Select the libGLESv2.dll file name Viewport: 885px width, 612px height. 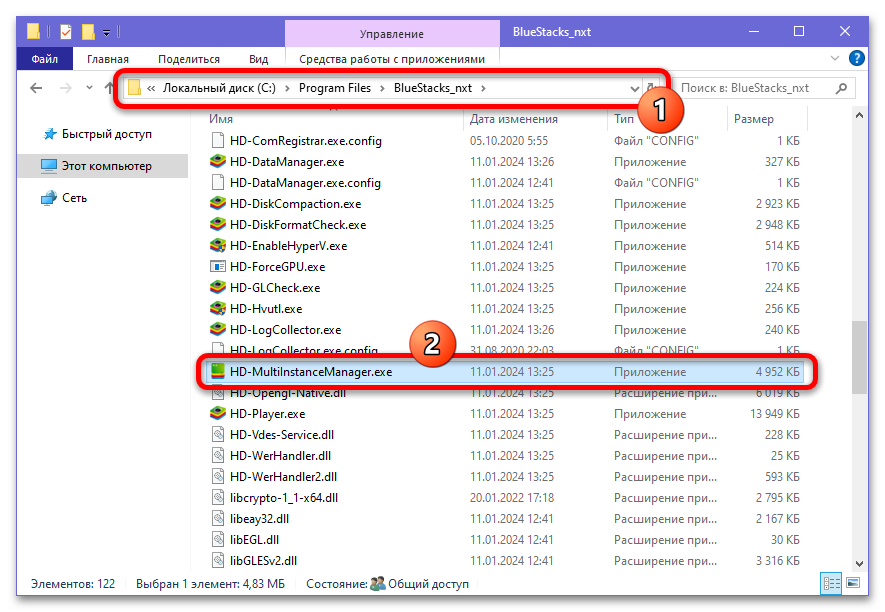264,561
